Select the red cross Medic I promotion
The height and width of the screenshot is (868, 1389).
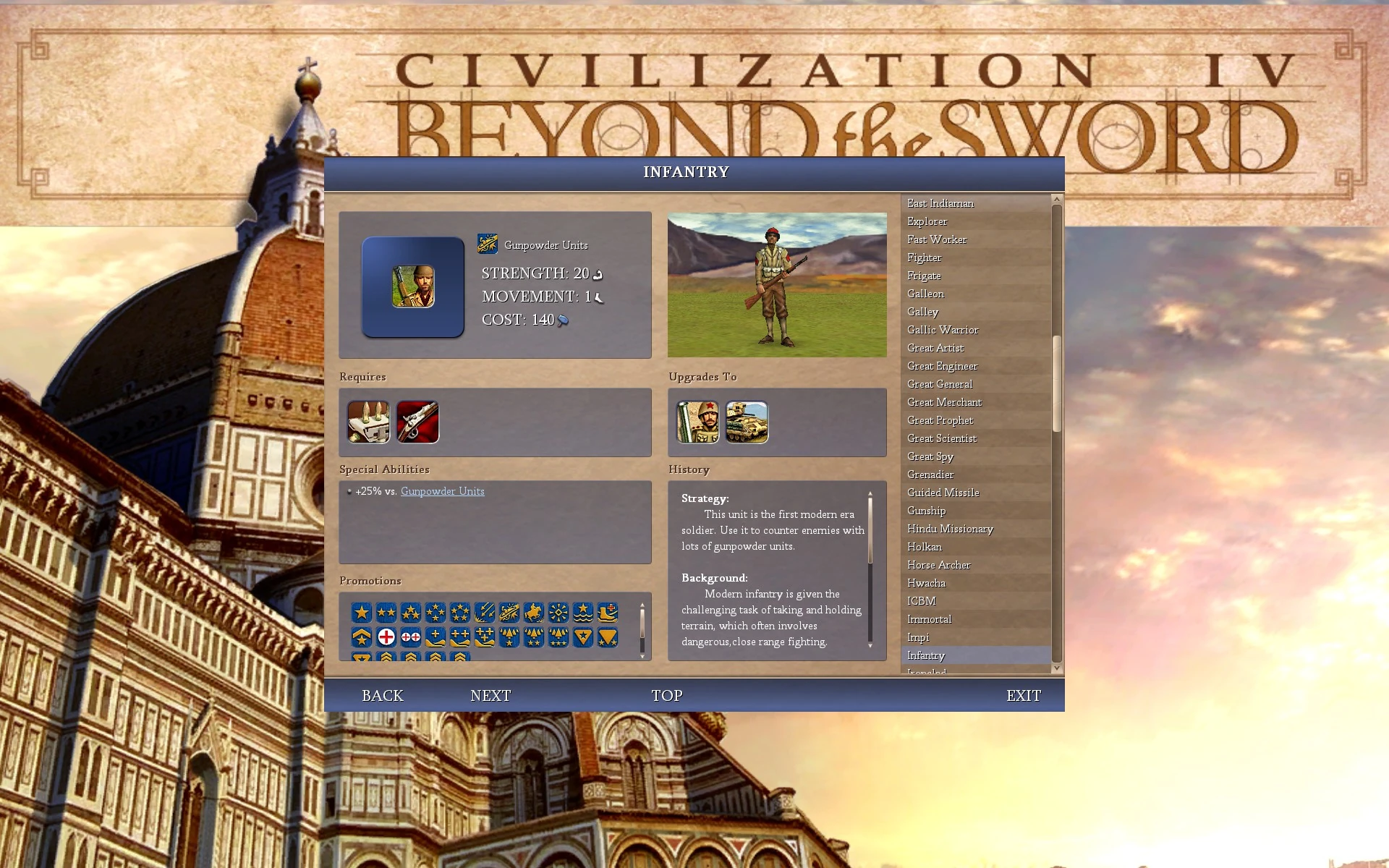[x=386, y=637]
